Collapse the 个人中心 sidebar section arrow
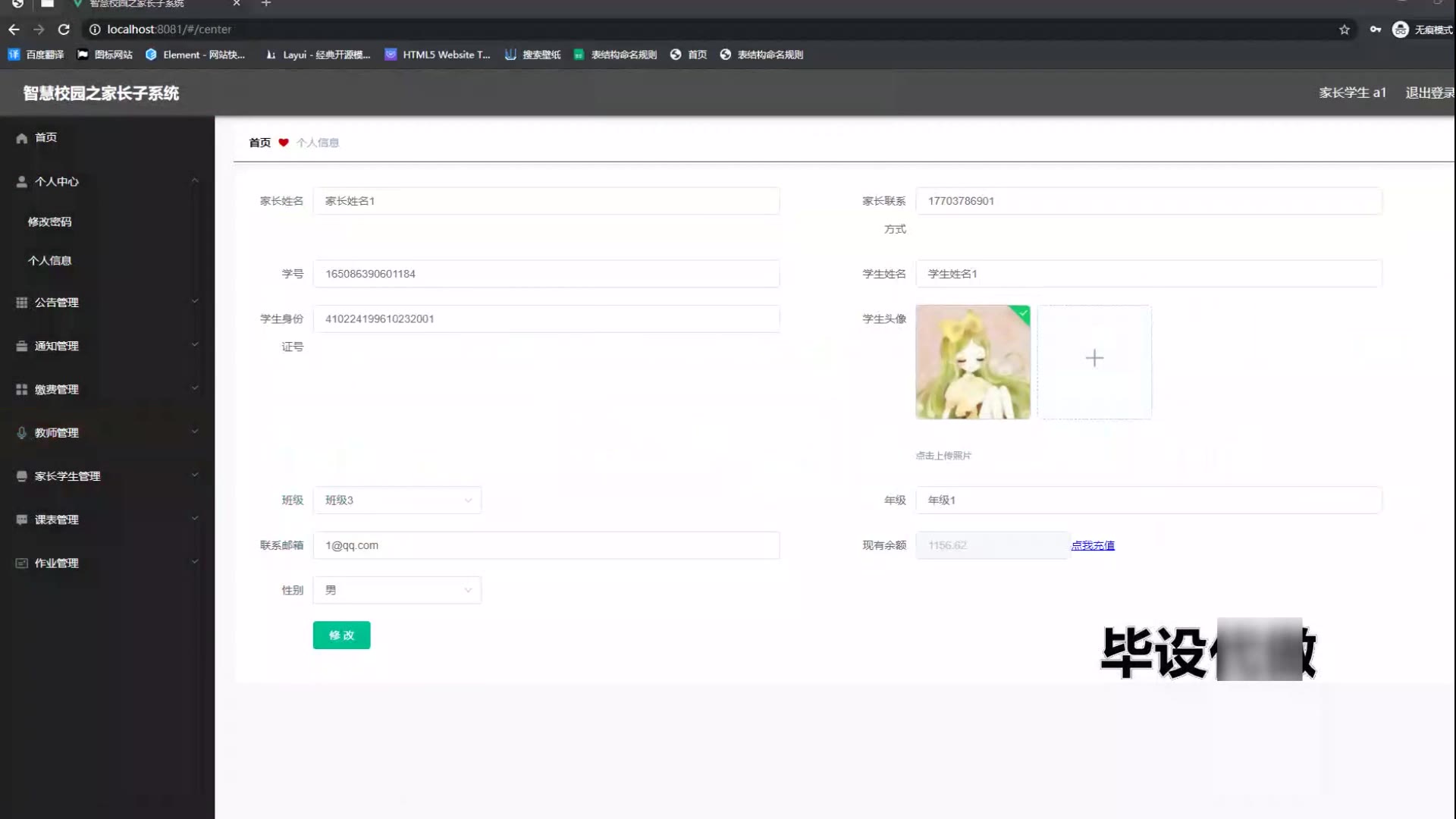The width and height of the screenshot is (1456, 819). [195, 181]
